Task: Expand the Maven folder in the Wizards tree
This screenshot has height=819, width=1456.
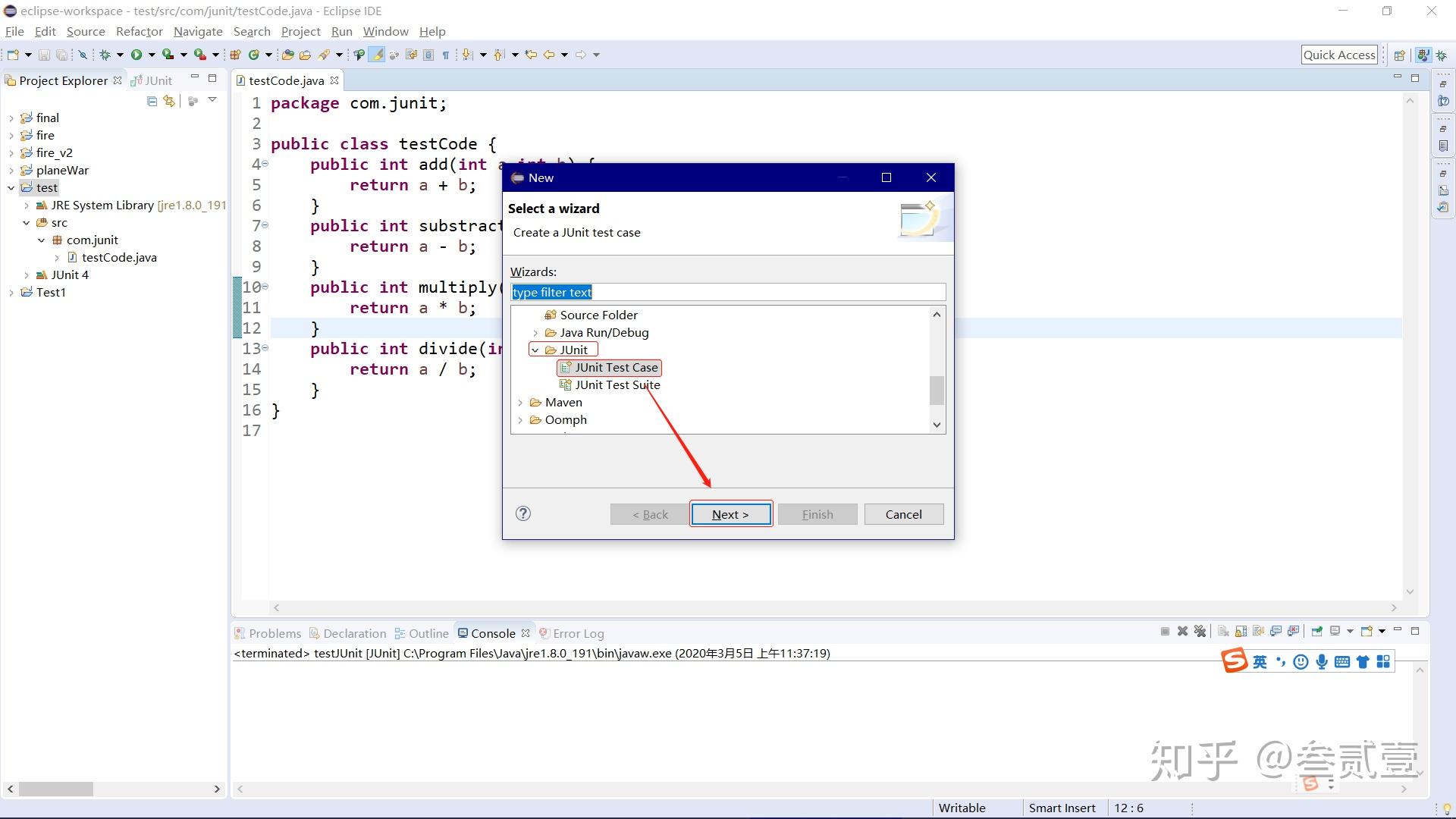Action: pyautogui.click(x=520, y=403)
